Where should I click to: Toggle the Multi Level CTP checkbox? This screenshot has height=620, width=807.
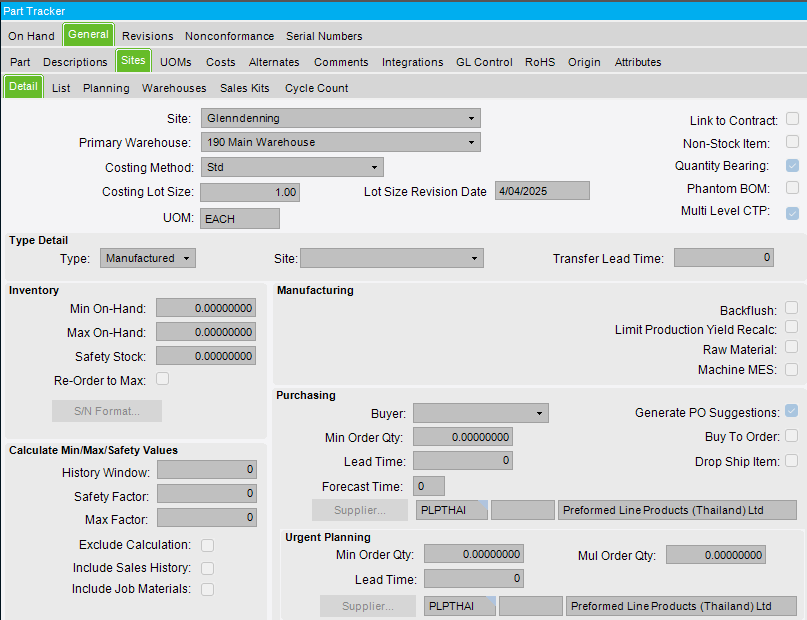click(793, 213)
